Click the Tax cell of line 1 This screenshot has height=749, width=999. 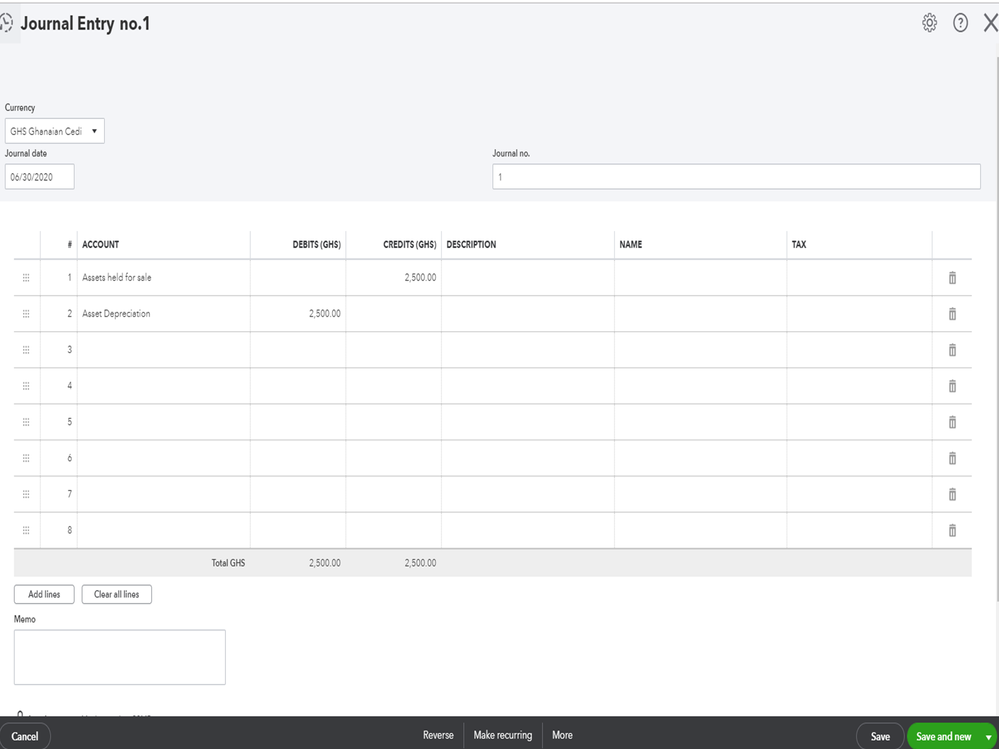(859, 277)
